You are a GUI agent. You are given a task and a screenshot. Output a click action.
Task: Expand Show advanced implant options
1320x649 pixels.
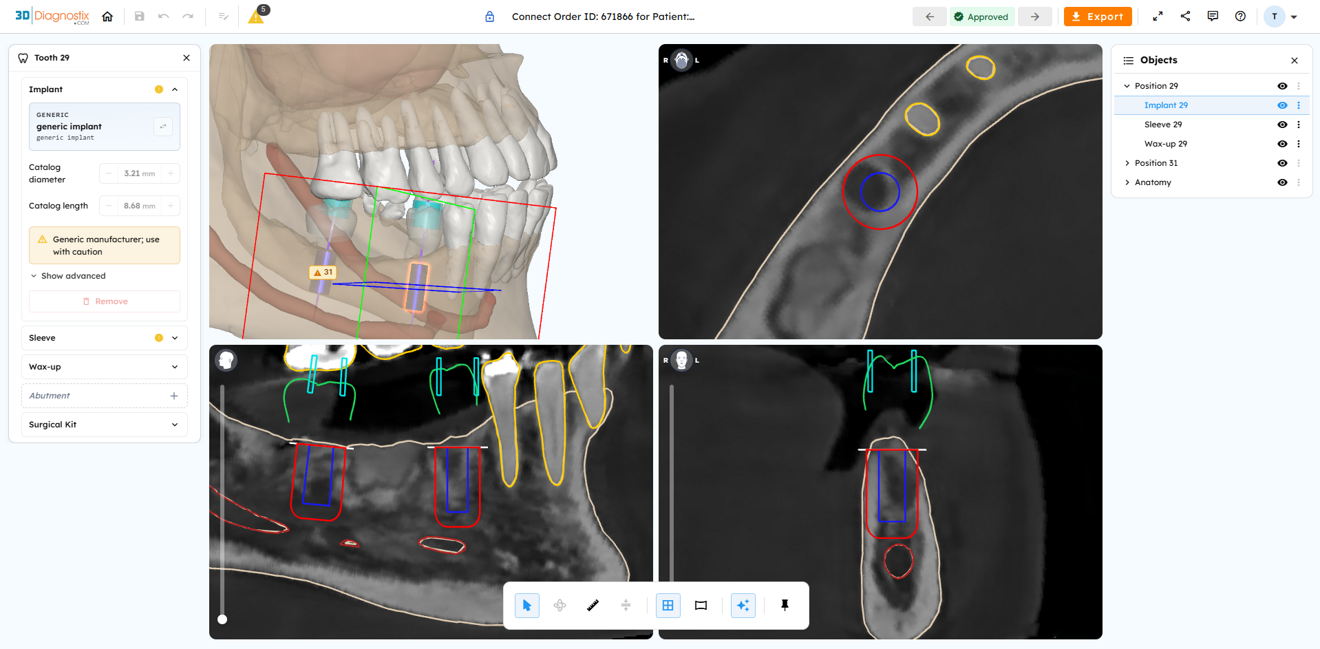point(68,276)
